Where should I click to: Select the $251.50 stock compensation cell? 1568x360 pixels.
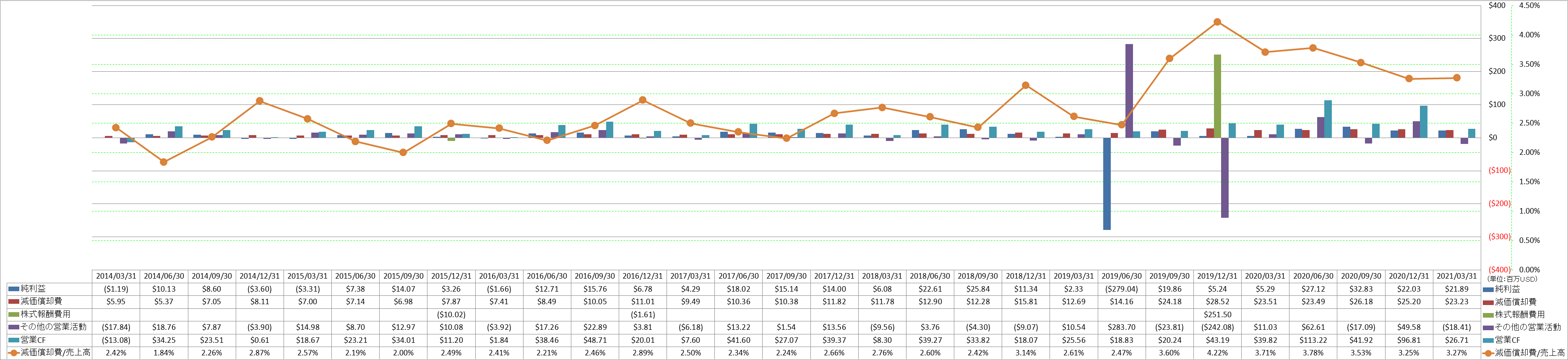pyautogui.click(x=1217, y=314)
